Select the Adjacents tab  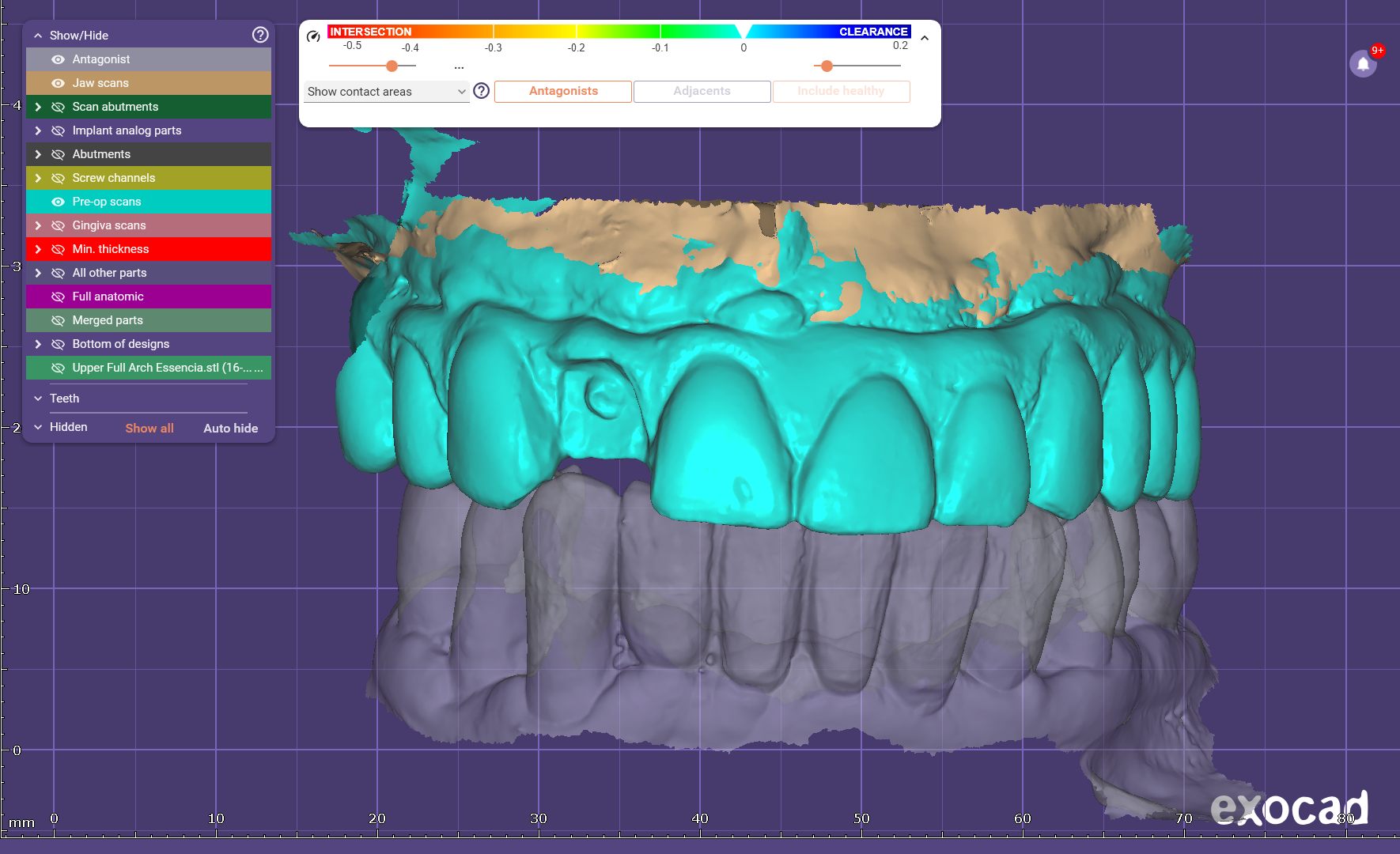coord(702,91)
